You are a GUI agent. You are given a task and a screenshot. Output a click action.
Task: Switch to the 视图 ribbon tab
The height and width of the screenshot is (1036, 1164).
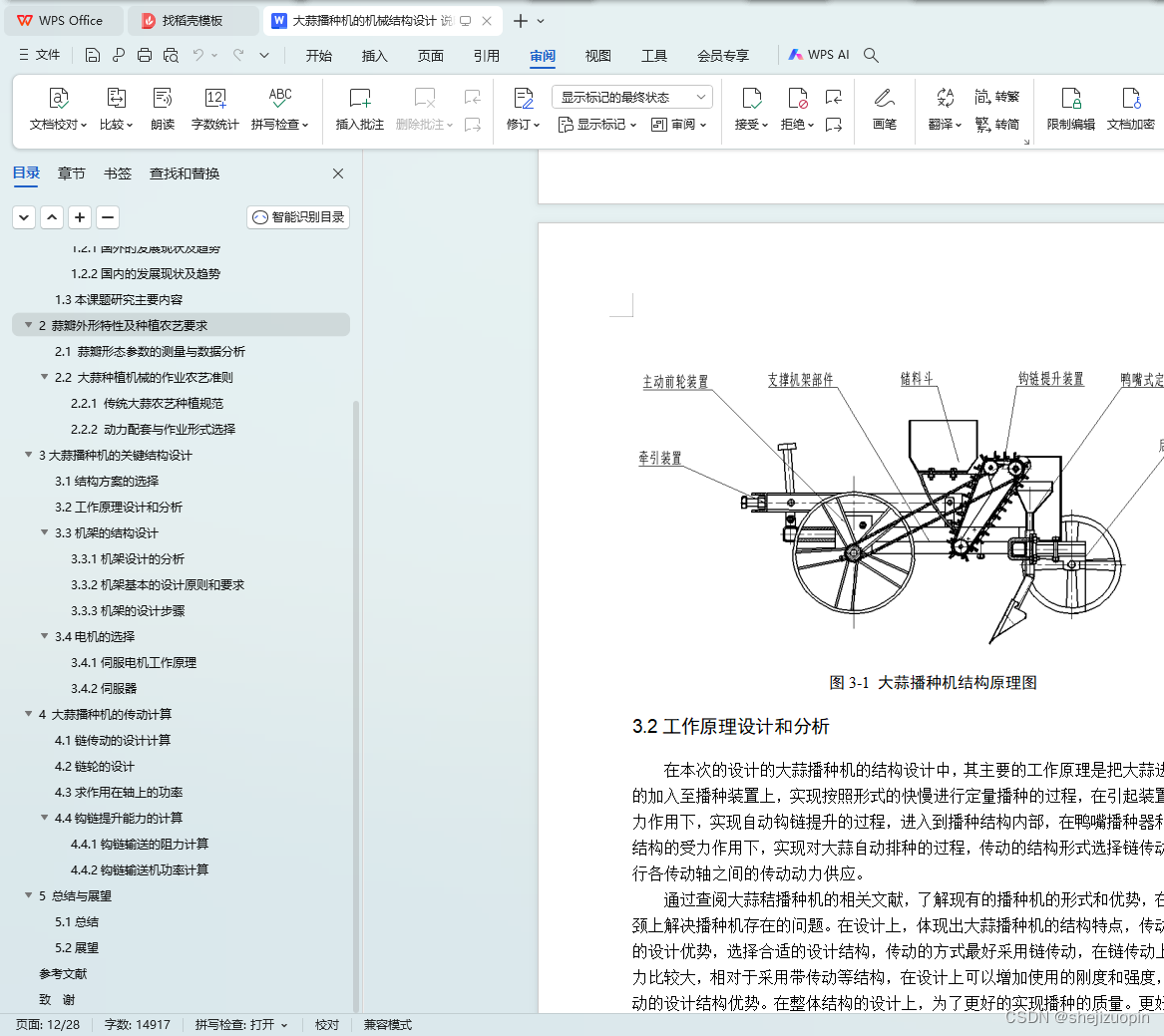pyautogui.click(x=597, y=56)
